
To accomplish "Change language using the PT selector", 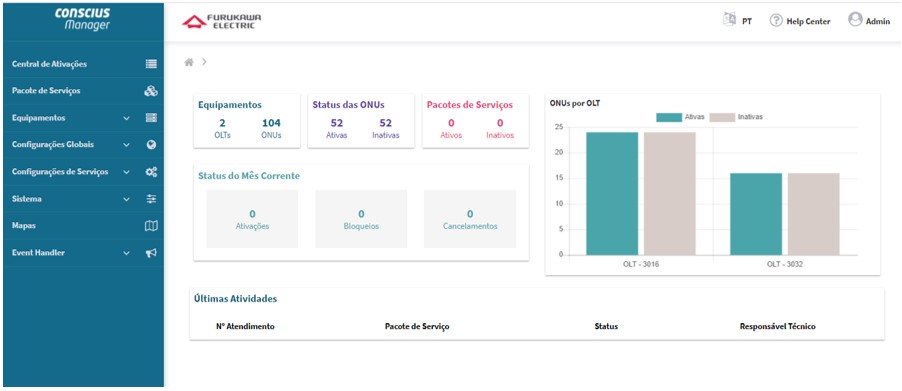I will pyautogui.click(x=737, y=21).
